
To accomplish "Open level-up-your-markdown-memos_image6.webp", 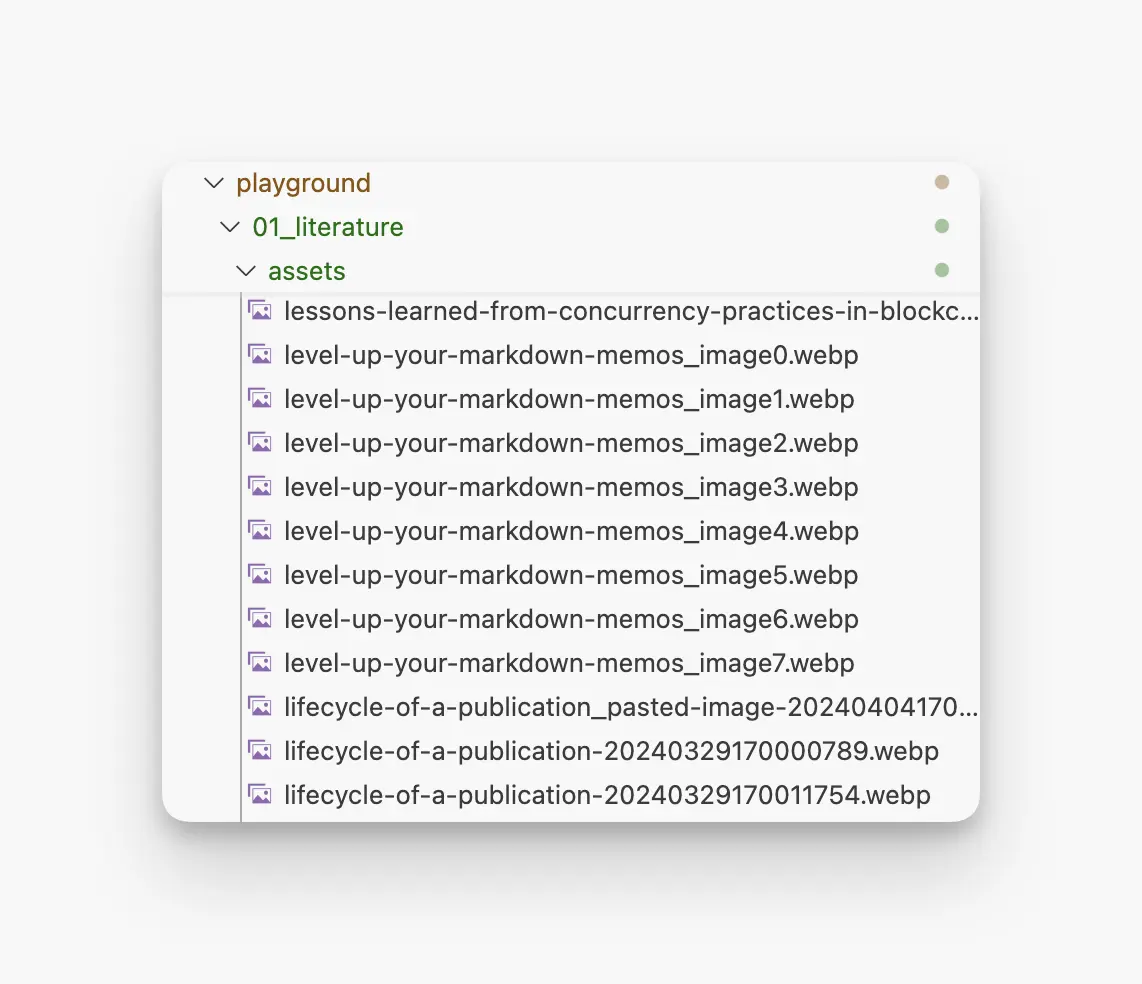I will click(x=571, y=619).
